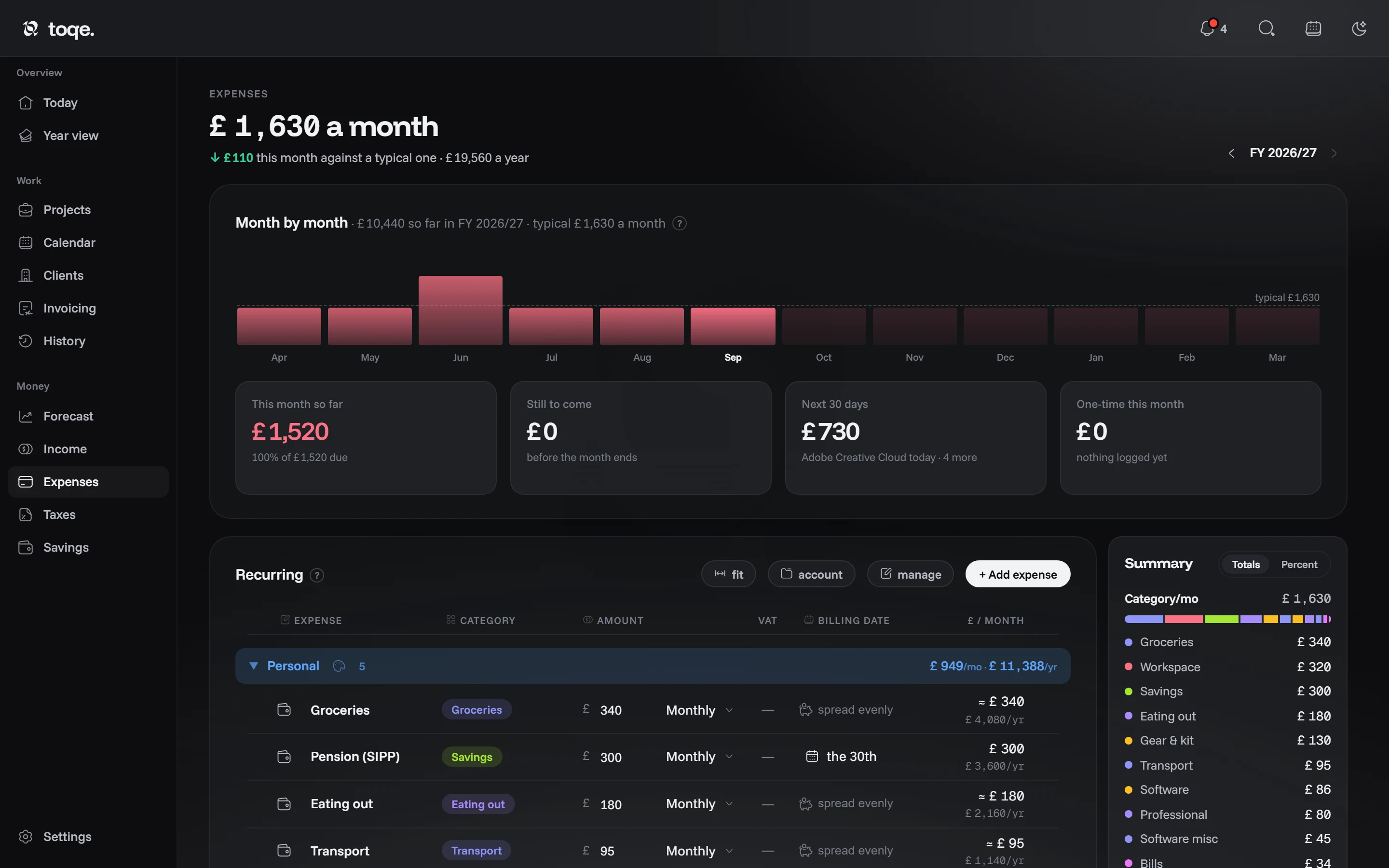This screenshot has width=1389, height=868.
Task: Click the Add expense button
Action: (x=1018, y=574)
